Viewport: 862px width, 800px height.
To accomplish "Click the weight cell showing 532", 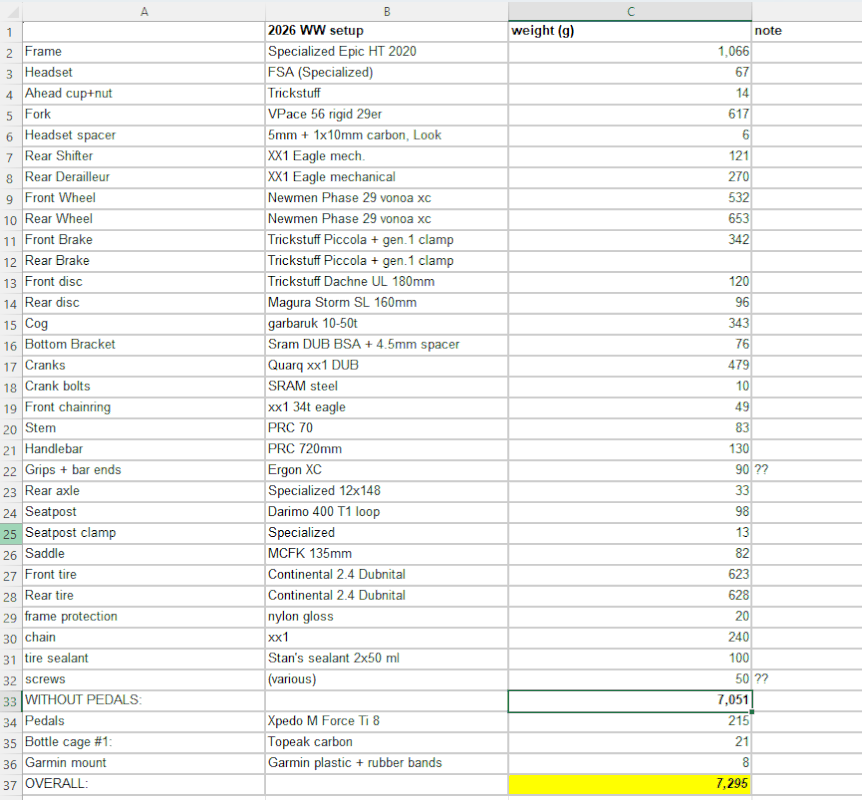I will coord(630,198).
